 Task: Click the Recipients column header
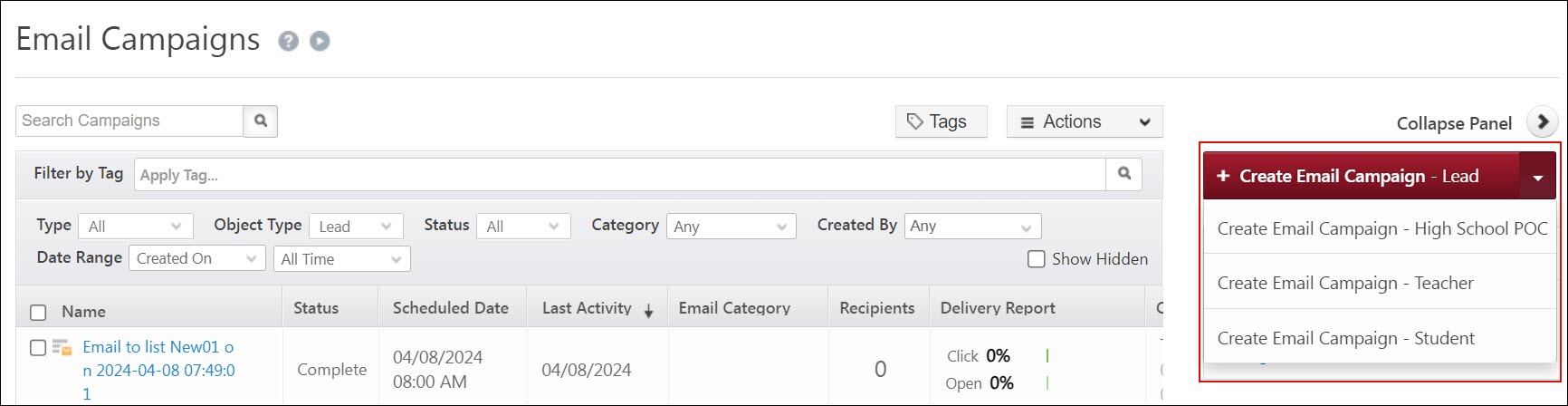[877, 308]
